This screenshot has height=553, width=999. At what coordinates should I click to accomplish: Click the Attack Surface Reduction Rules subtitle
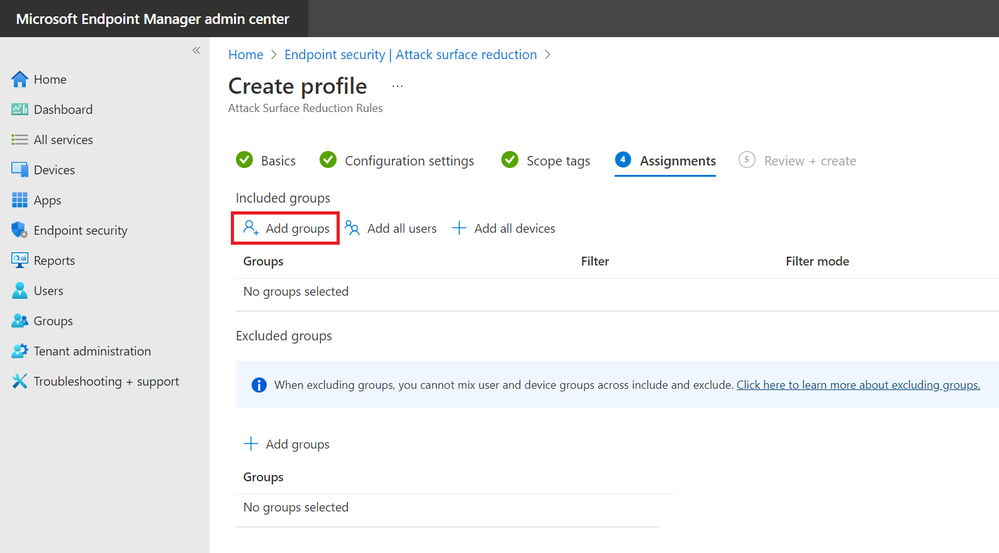coord(305,108)
